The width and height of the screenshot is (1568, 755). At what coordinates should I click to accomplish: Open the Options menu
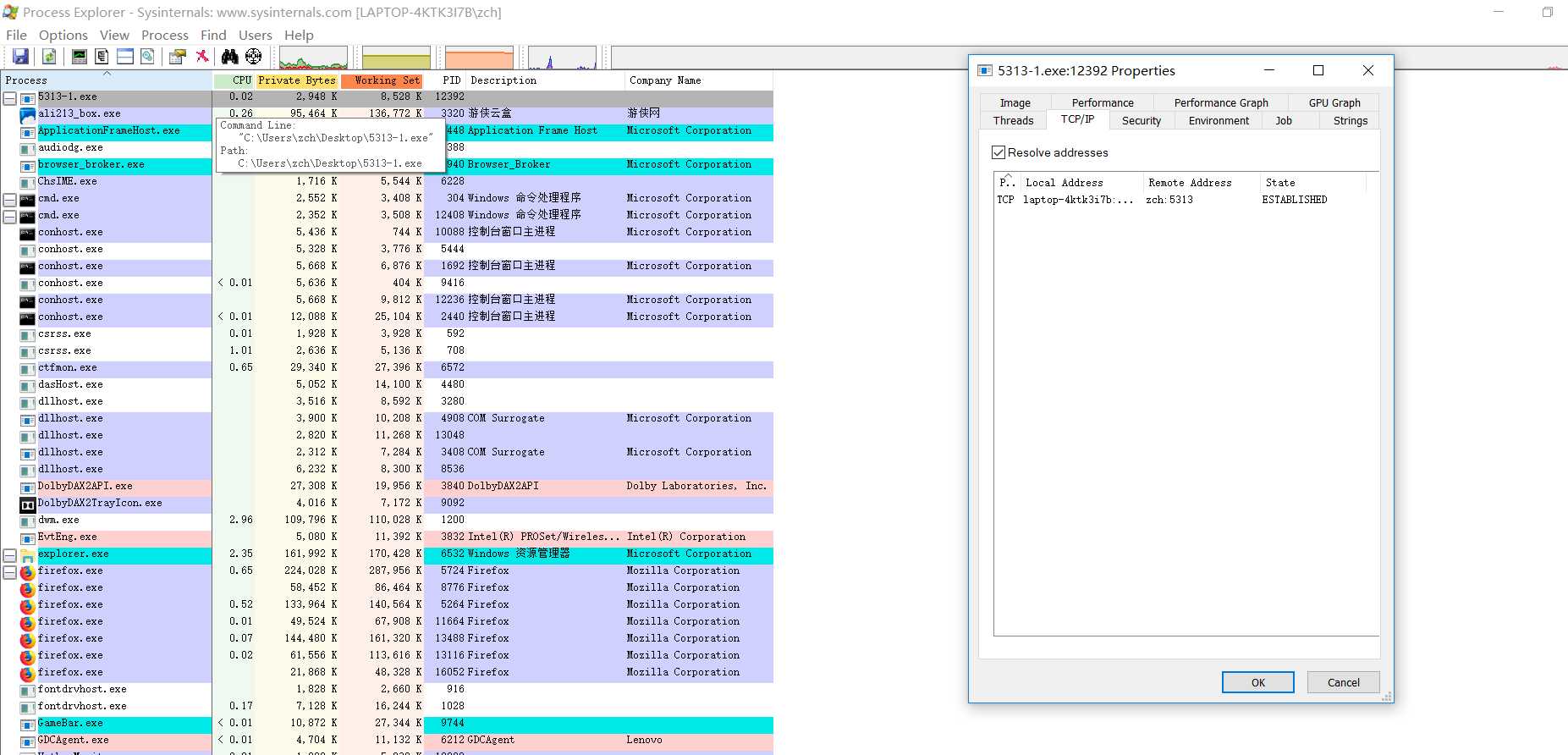coord(63,35)
